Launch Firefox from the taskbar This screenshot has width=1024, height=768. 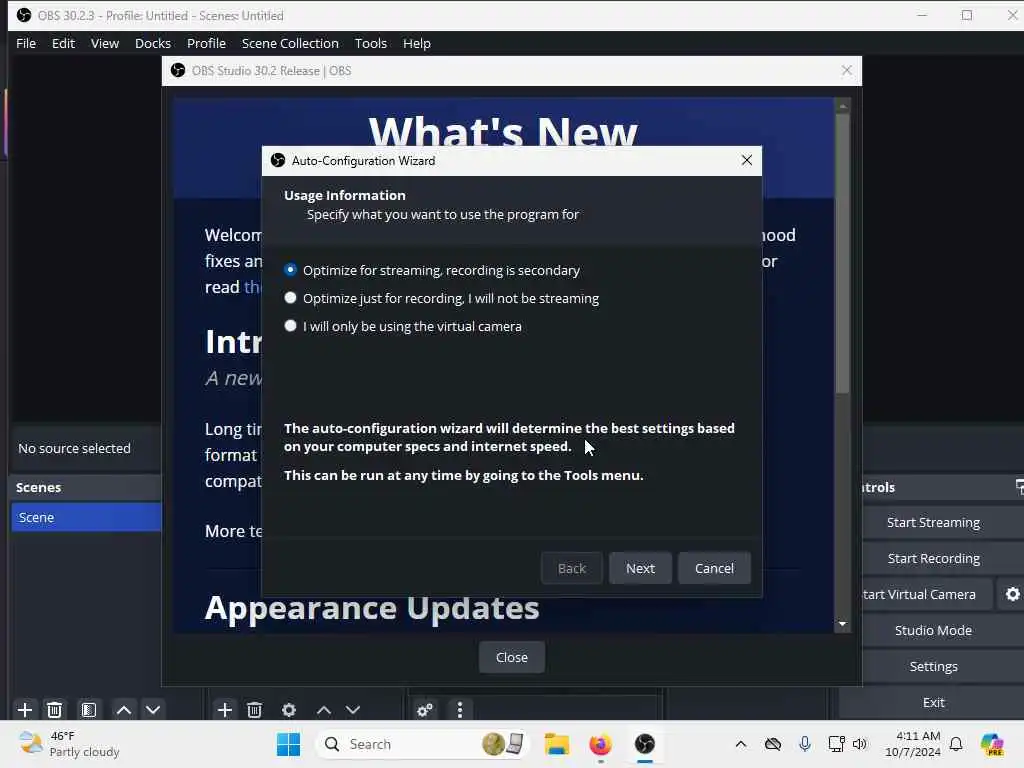coord(600,744)
